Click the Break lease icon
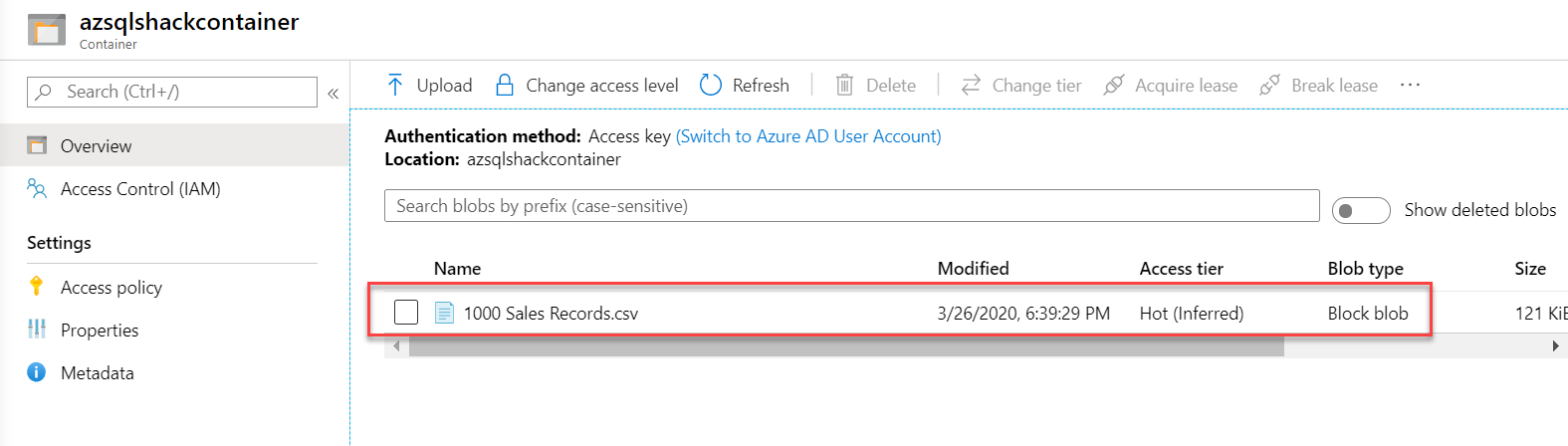The width and height of the screenshot is (1568, 446). coord(1269,86)
